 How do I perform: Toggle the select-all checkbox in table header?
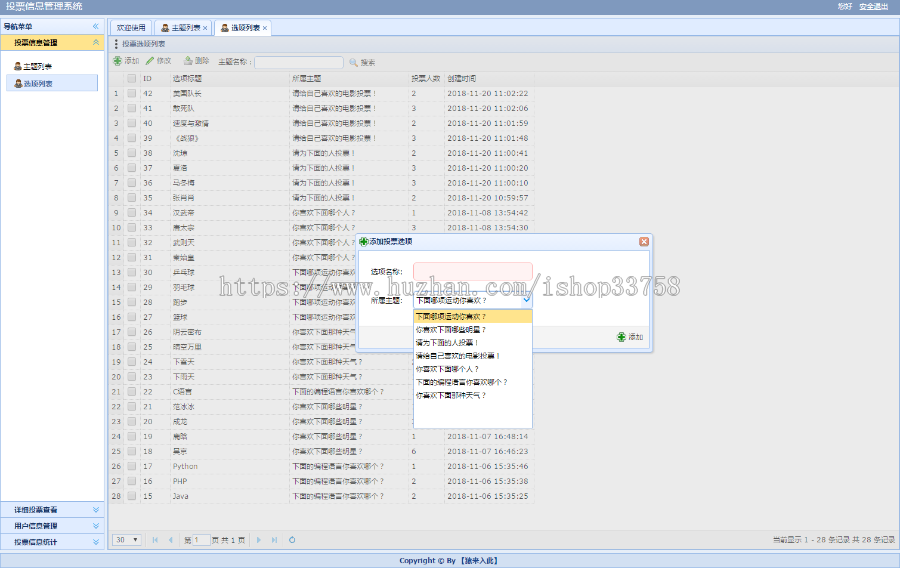coord(131,79)
